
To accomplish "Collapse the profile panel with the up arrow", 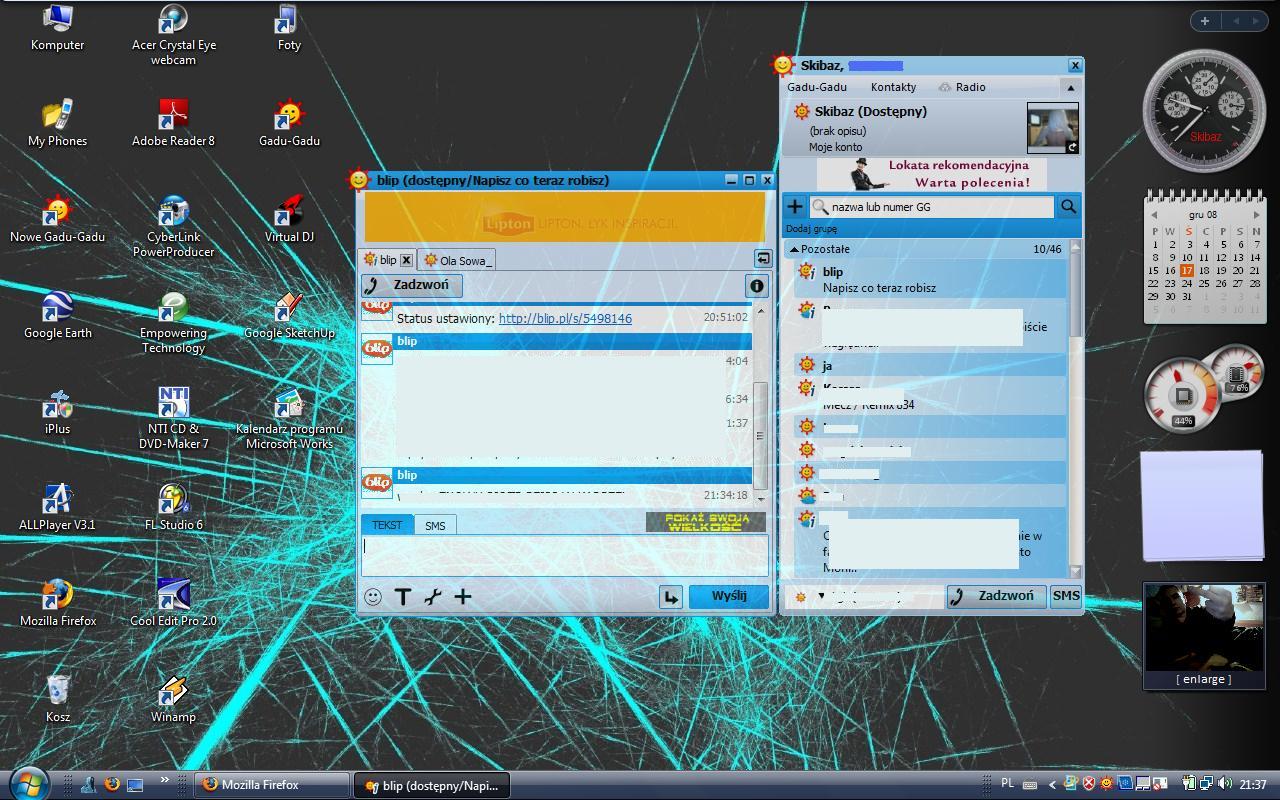I will coord(1070,88).
